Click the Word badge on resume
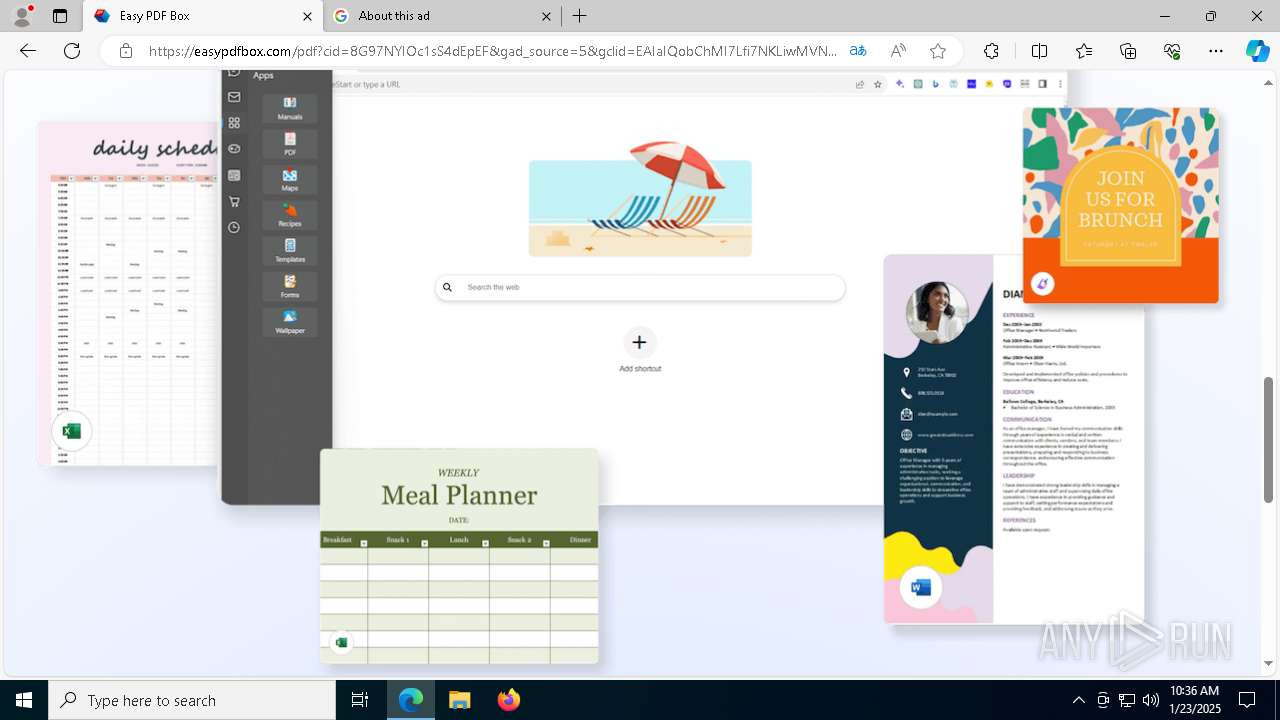 point(921,587)
